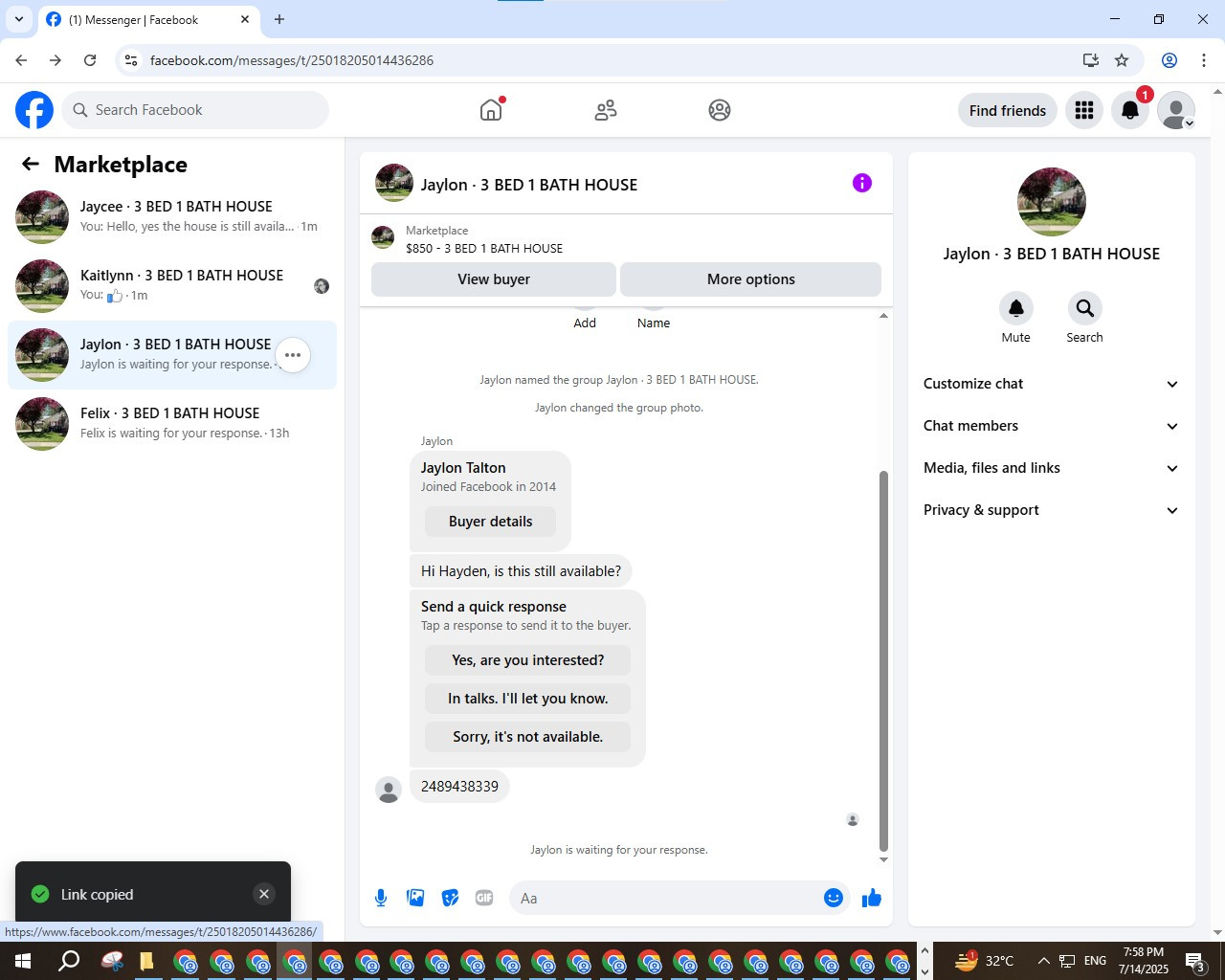Focus the Aa message input field

click(x=665, y=898)
